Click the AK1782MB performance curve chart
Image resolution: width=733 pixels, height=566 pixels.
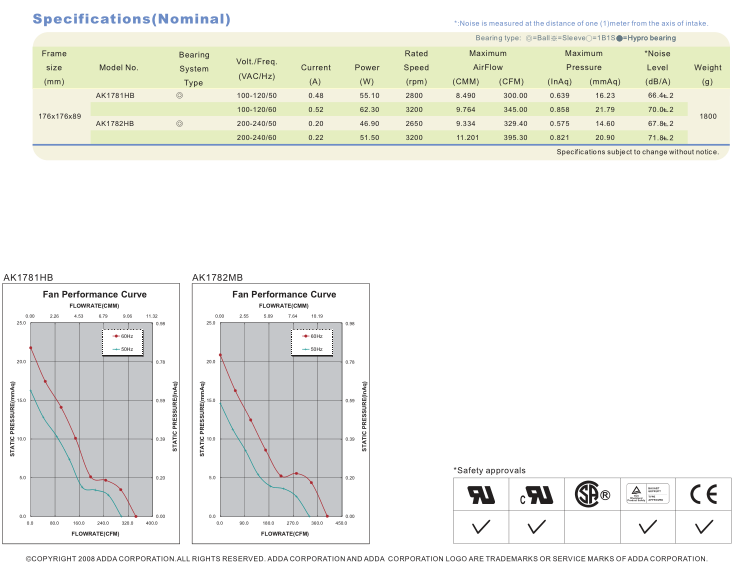280,414
